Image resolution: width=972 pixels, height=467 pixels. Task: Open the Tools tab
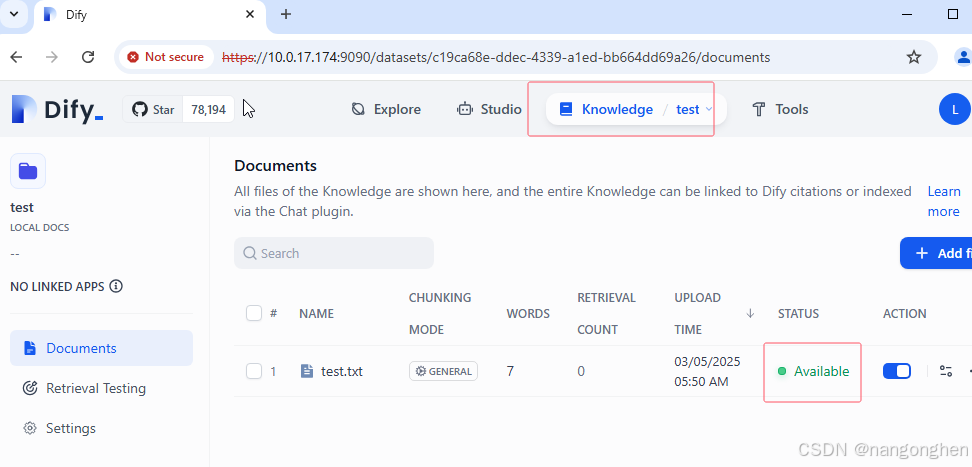point(780,109)
